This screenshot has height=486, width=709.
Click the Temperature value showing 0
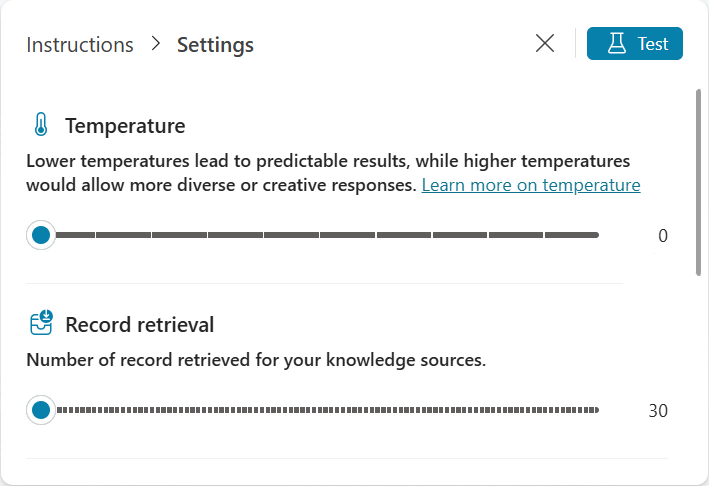click(x=662, y=236)
